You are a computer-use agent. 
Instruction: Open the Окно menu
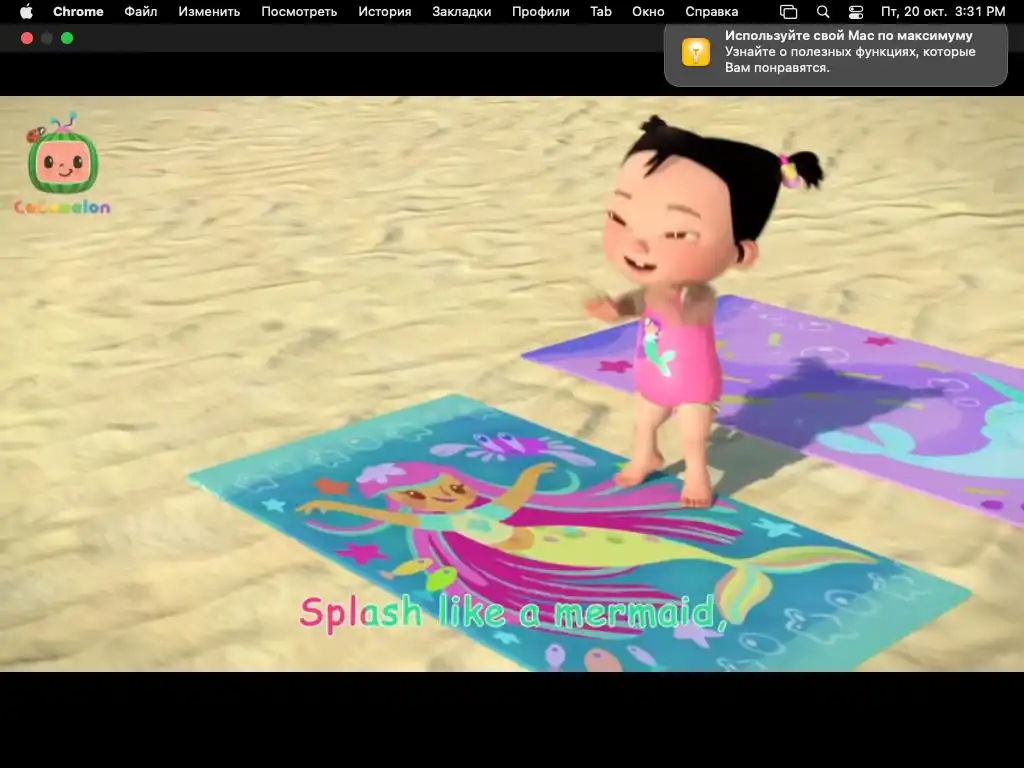pos(648,12)
